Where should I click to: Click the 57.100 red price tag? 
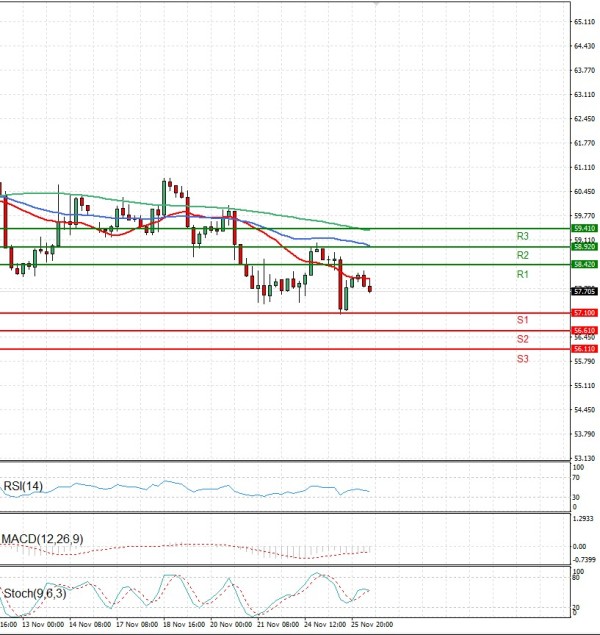(x=585, y=313)
